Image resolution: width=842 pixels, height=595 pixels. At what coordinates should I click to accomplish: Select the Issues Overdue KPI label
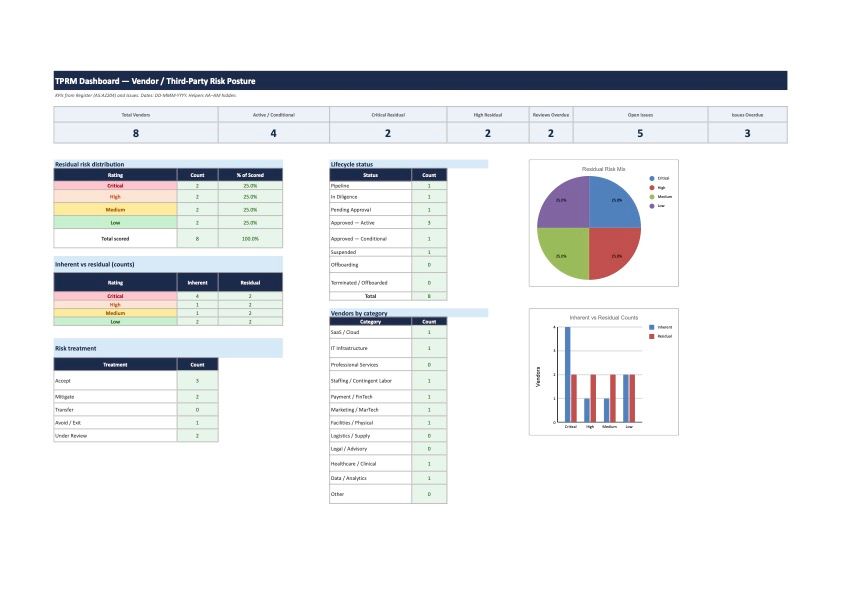click(747, 115)
